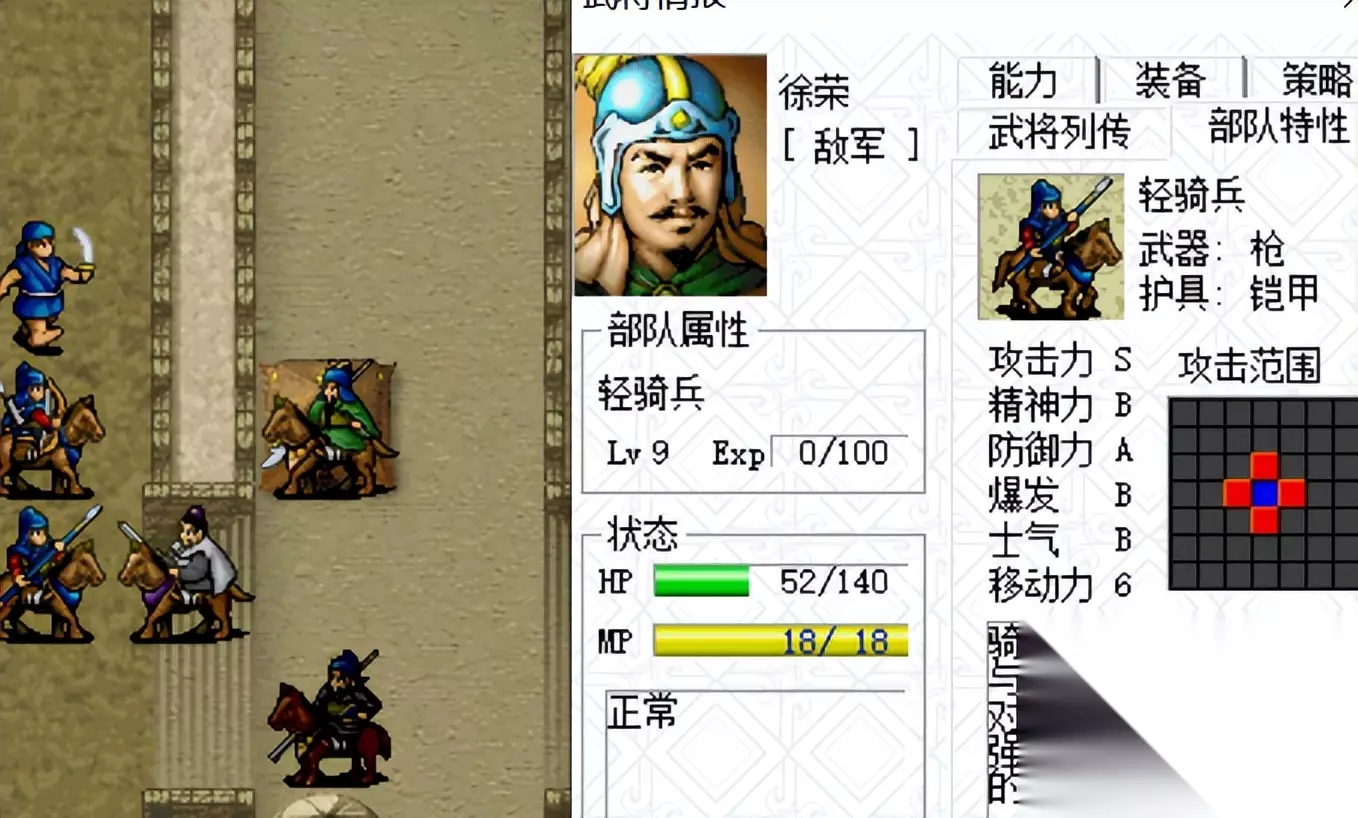
Task: Switch to the 策略 tab
Action: click(x=1305, y=81)
